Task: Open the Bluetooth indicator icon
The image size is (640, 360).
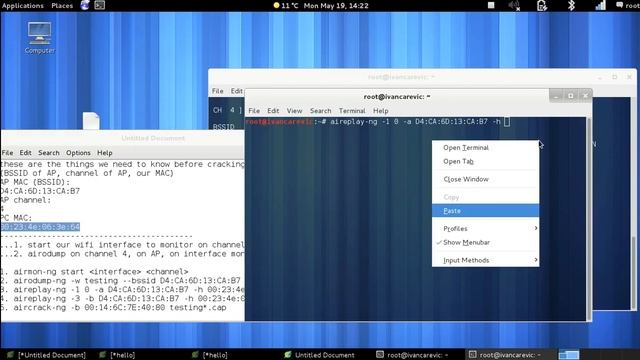Action: [x=571, y=5]
